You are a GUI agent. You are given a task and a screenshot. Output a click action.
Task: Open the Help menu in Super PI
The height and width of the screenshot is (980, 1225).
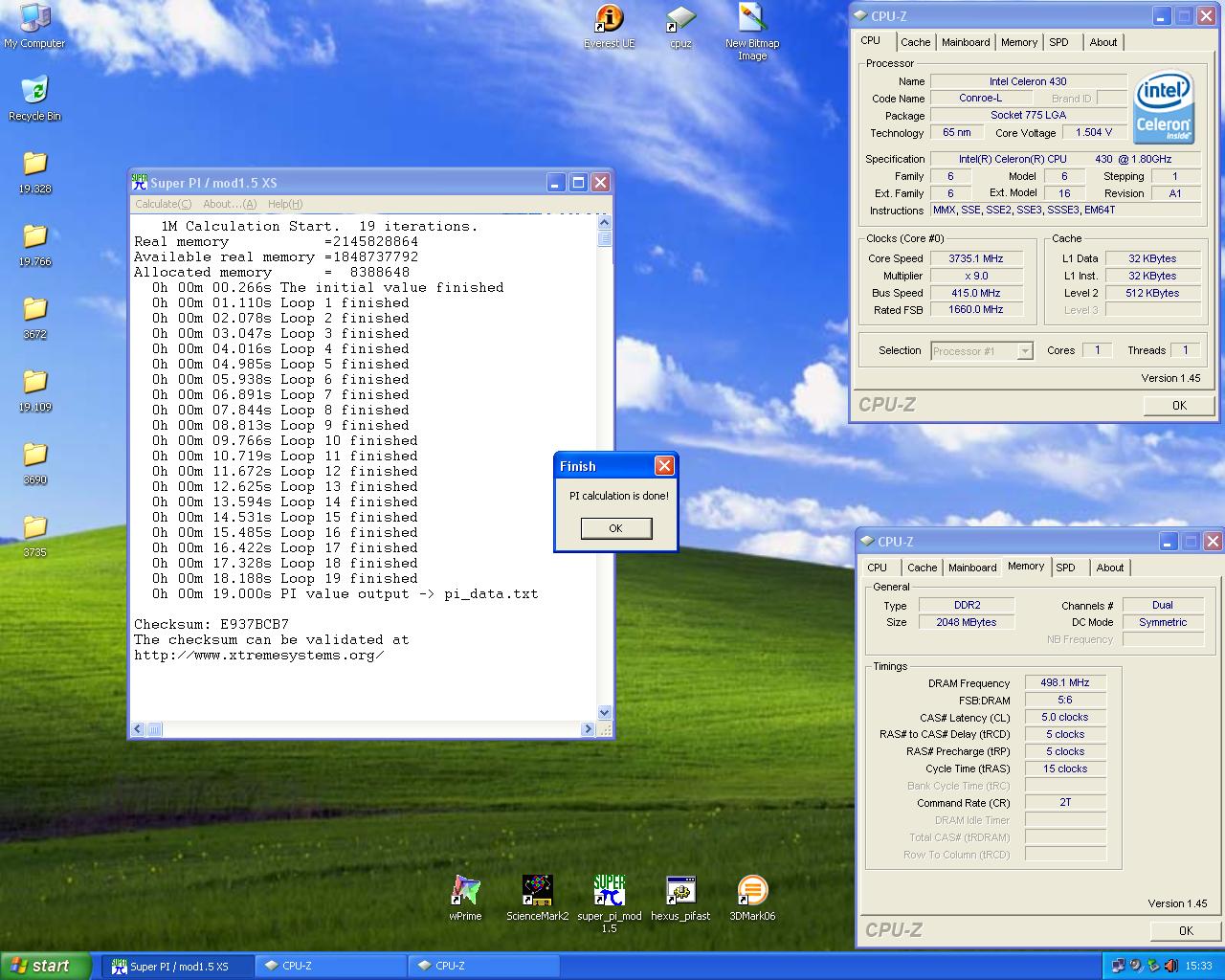(285, 204)
